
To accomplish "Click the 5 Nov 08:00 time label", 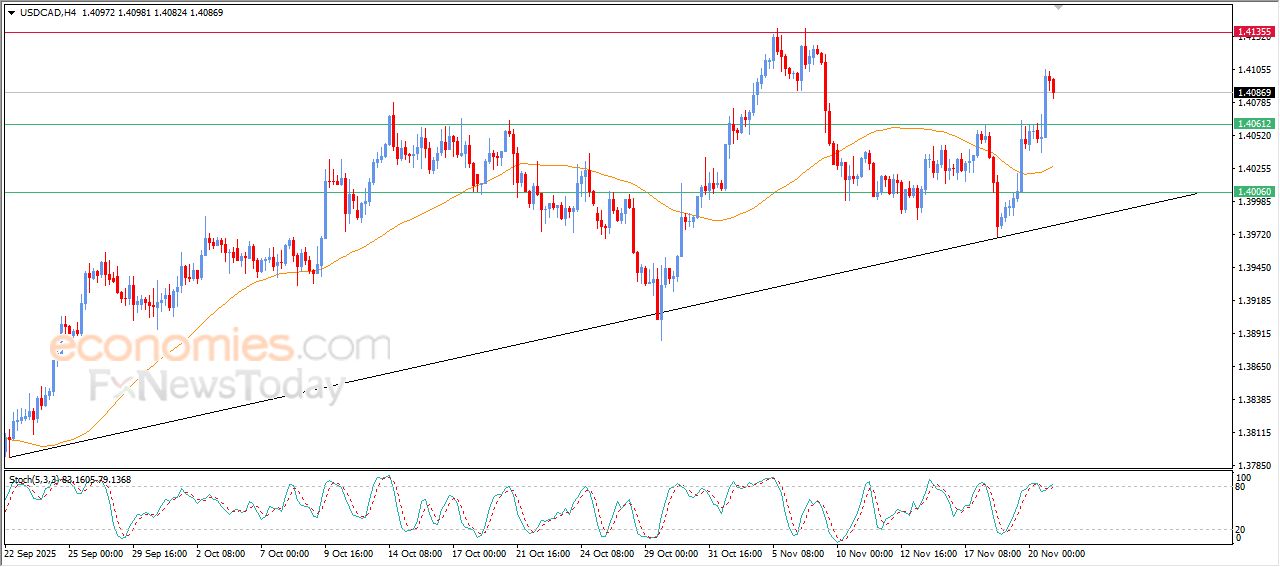I will (797, 553).
